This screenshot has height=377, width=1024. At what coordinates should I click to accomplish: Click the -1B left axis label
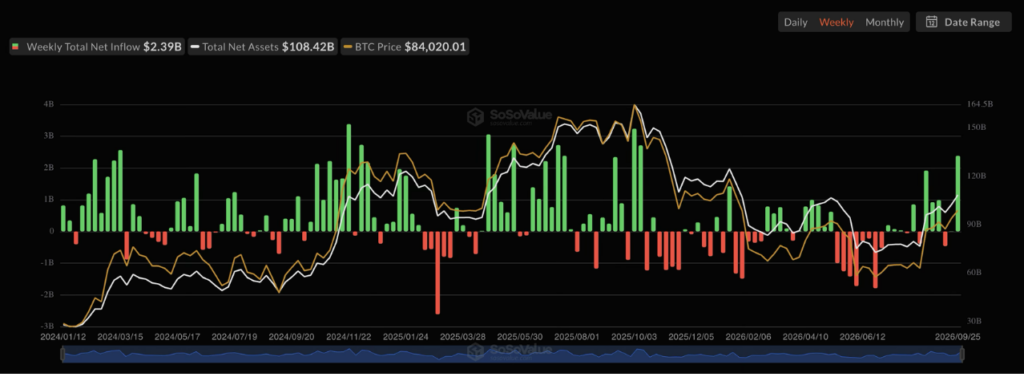click(48, 263)
